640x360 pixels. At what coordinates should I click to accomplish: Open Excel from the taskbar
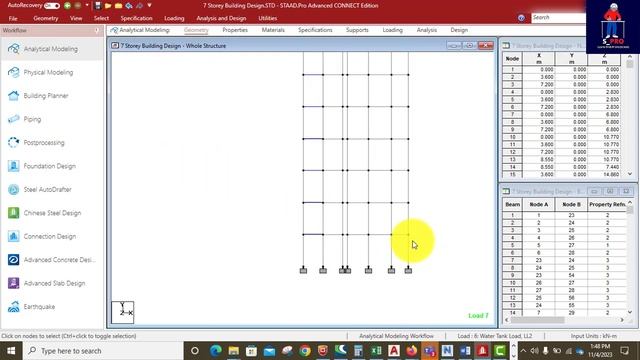pos(376,351)
